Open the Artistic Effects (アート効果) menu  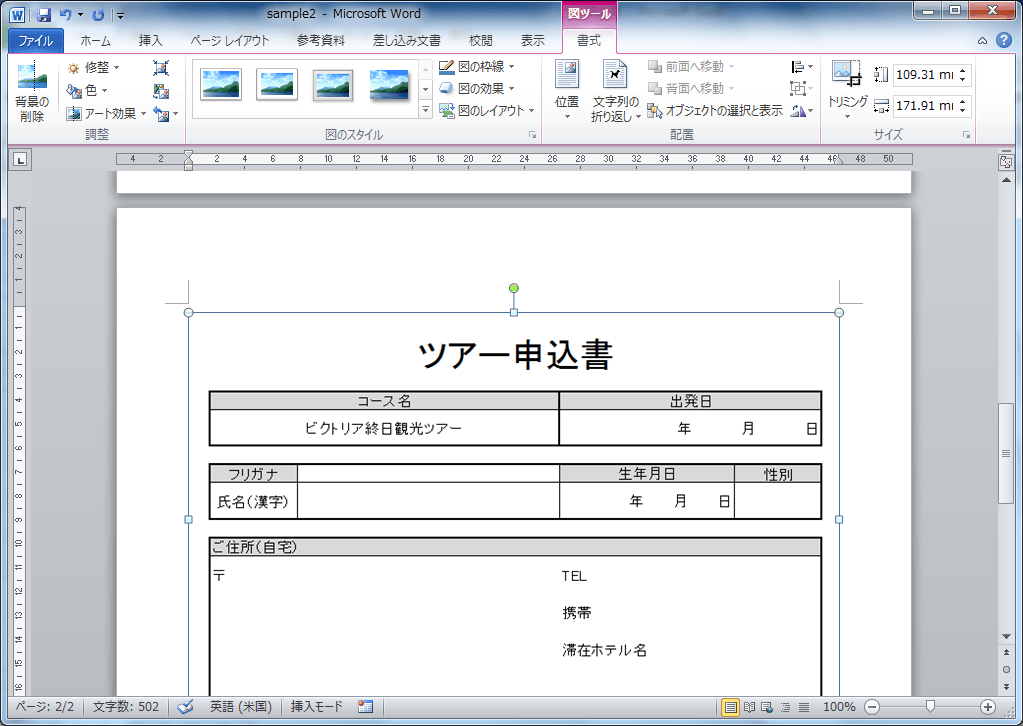[x=106, y=113]
